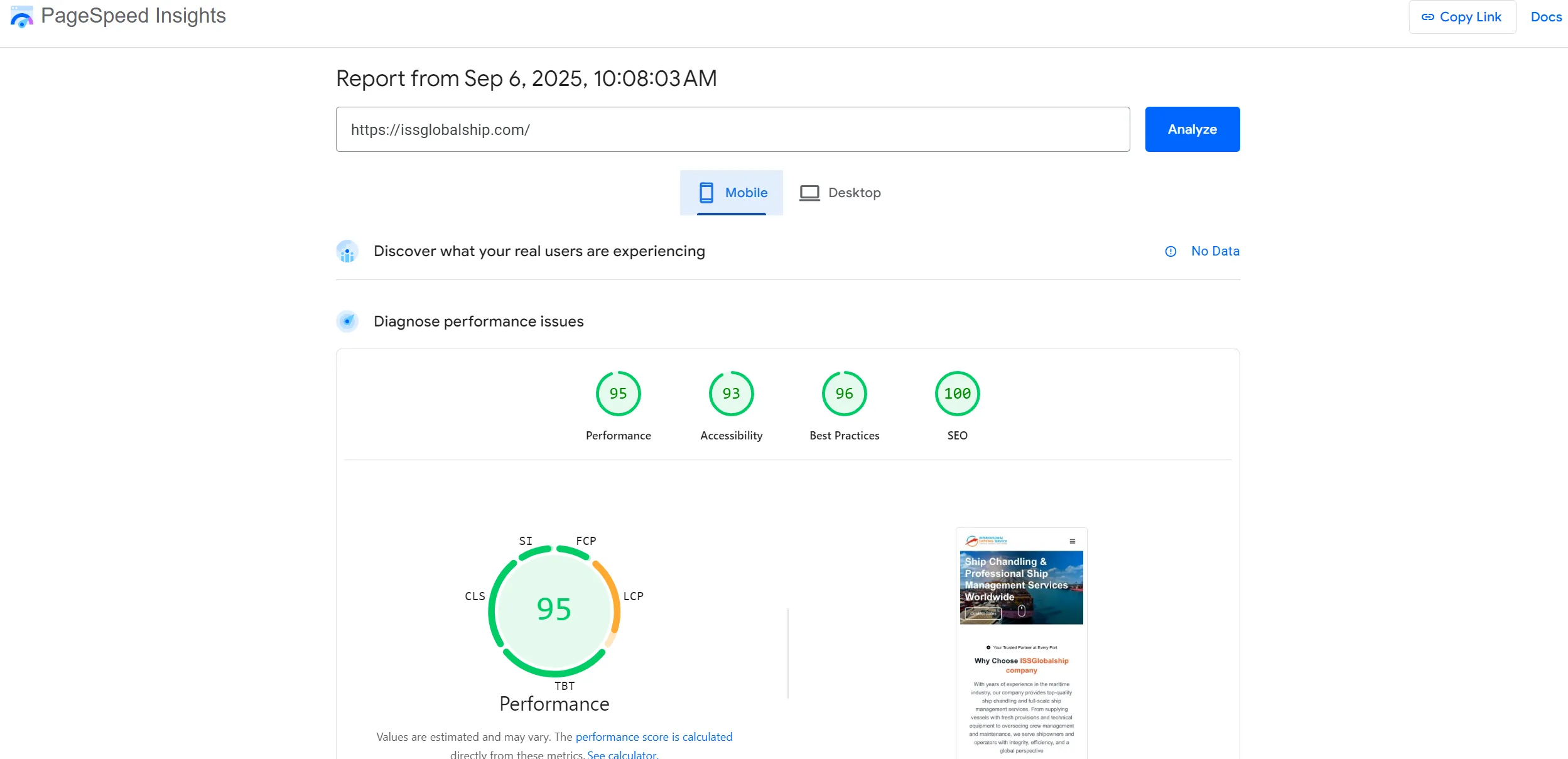Click the LCP metric label on dial

pos(633,596)
